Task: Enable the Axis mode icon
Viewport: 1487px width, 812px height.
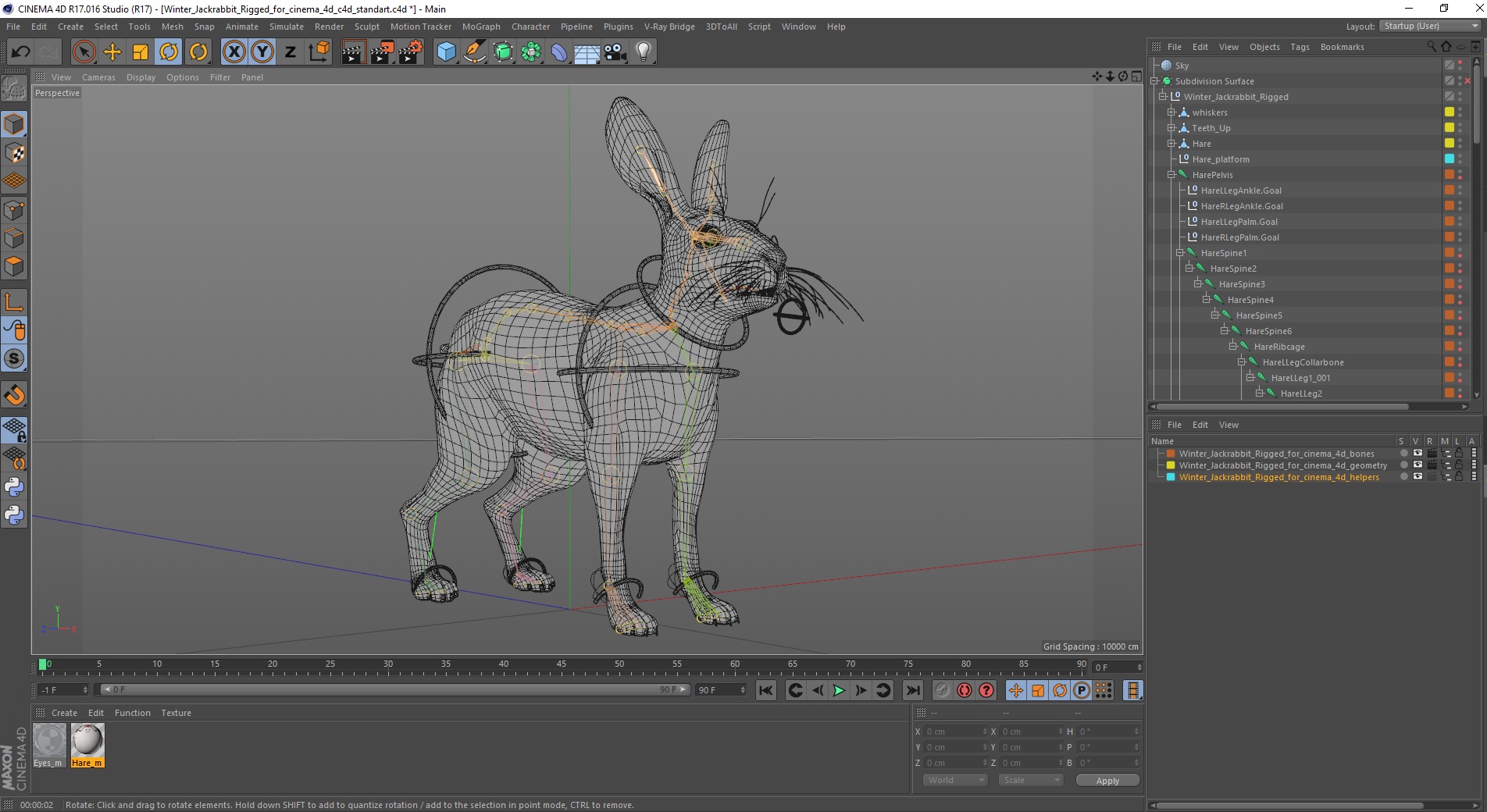Action: (14, 302)
